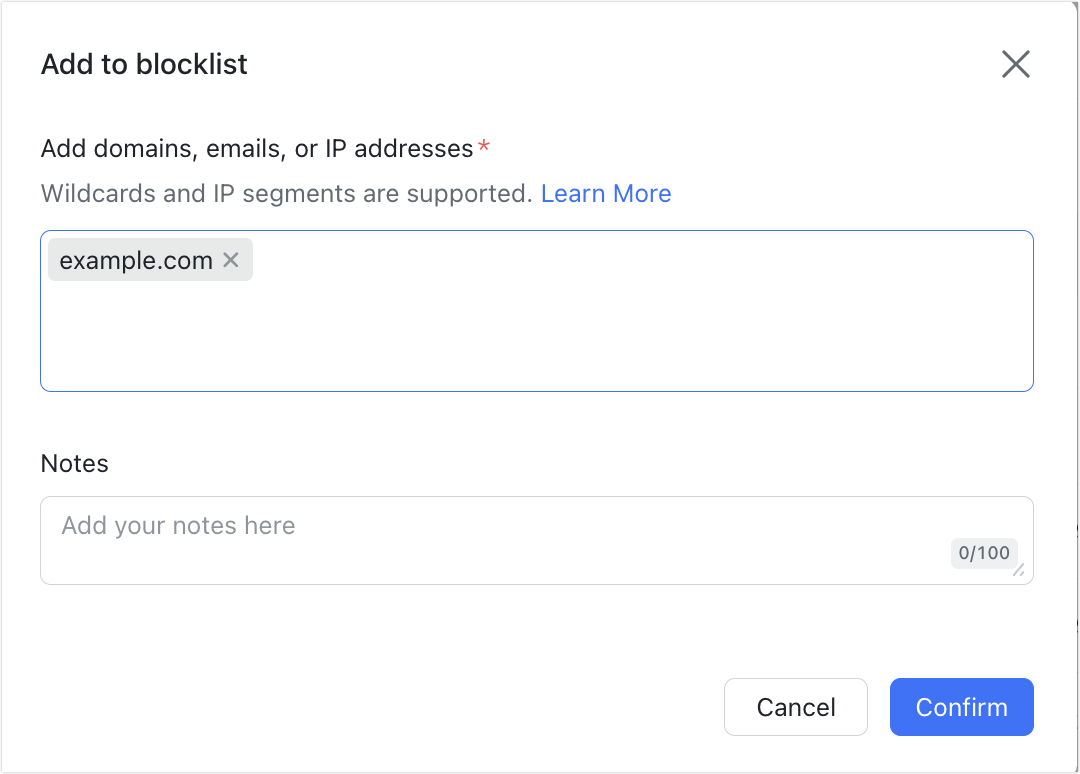Click the placeholder text in the Notes field
This screenshot has height=774, width=1080.
pyautogui.click(x=177, y=525)
